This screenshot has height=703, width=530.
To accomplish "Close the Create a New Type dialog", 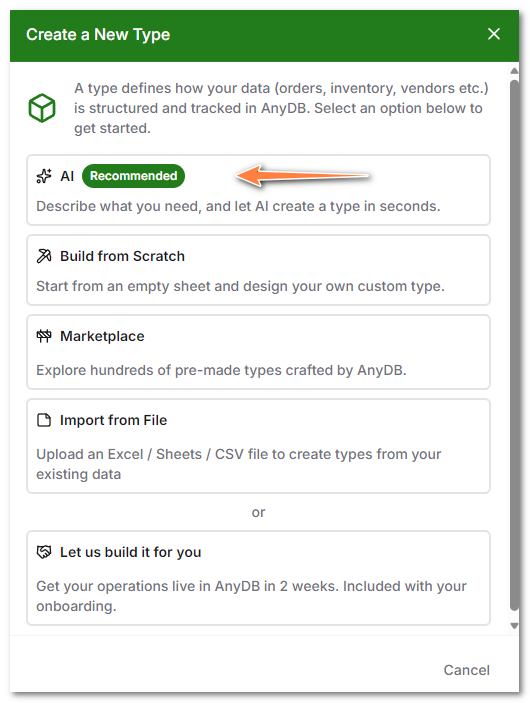I will tap(494, 34).
